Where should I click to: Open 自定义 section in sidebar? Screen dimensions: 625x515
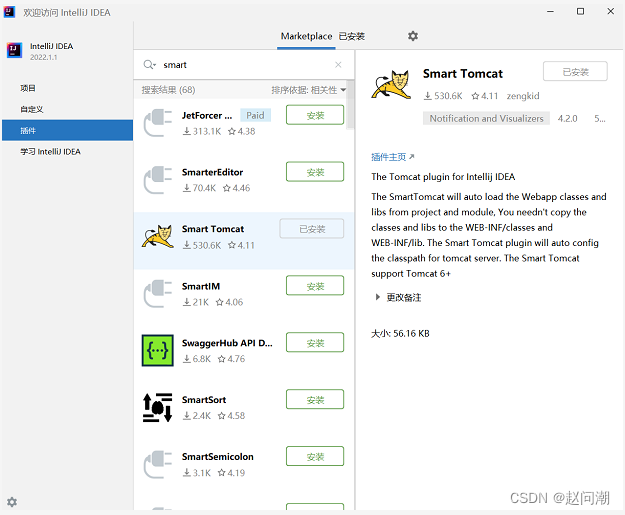[x=32, y=109]
